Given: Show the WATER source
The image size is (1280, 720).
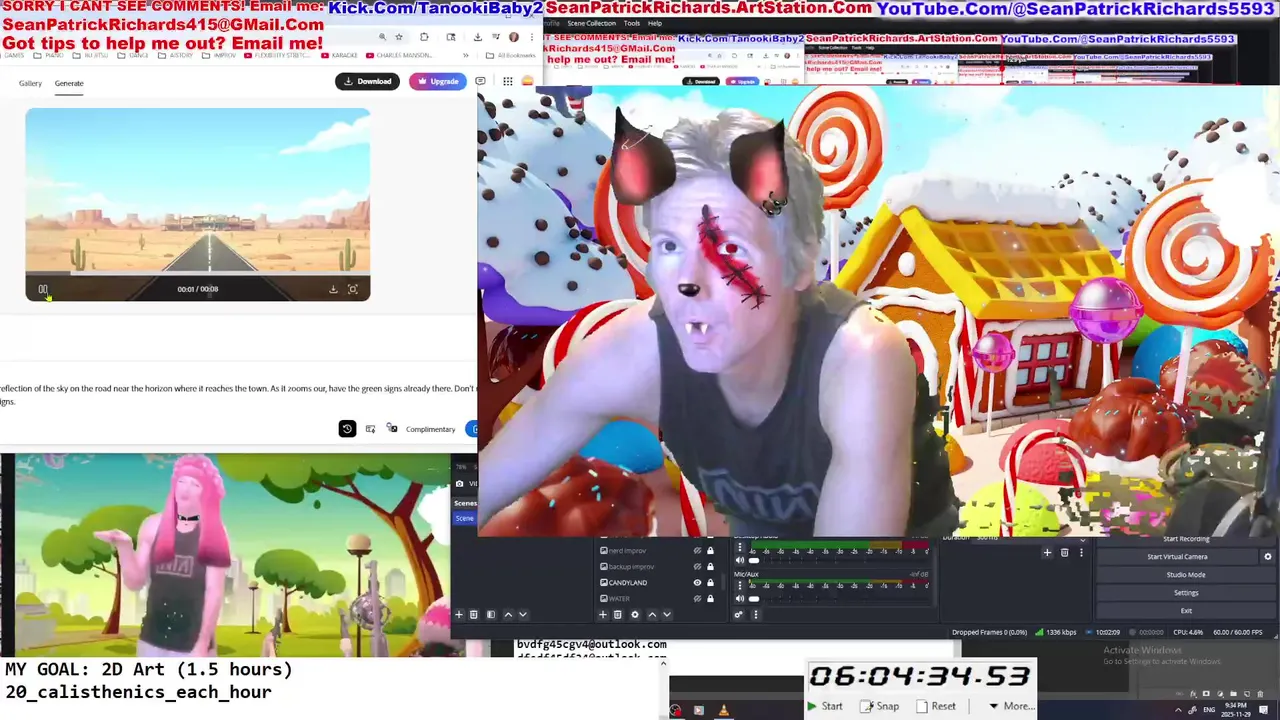Looking at the screenshot, I should (x=697, y=599).
